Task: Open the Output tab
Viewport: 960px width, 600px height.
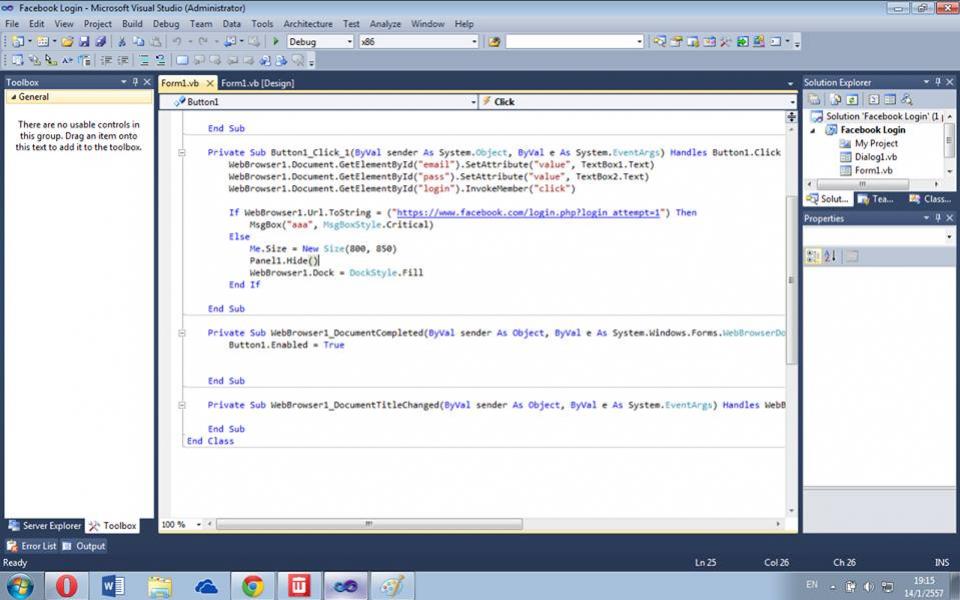Action: coord(84,546)
